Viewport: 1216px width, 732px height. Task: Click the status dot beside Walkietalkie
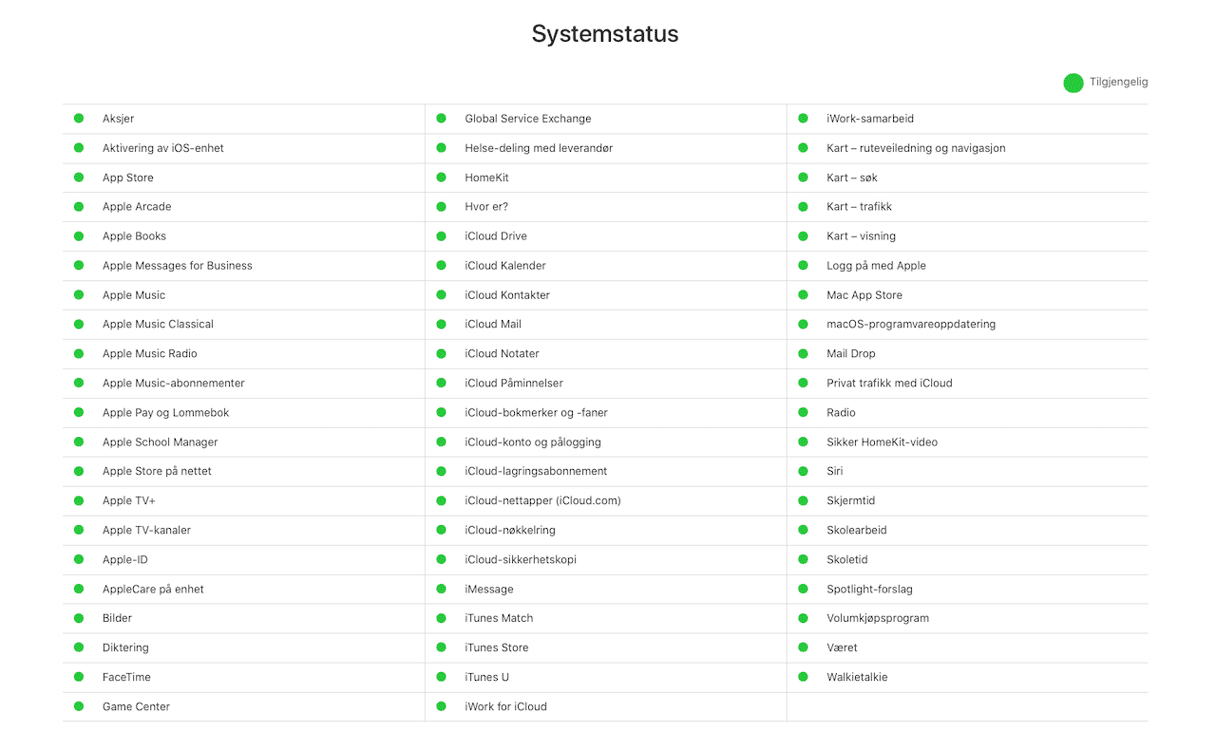pyautogui.click(x=803, y=677)
